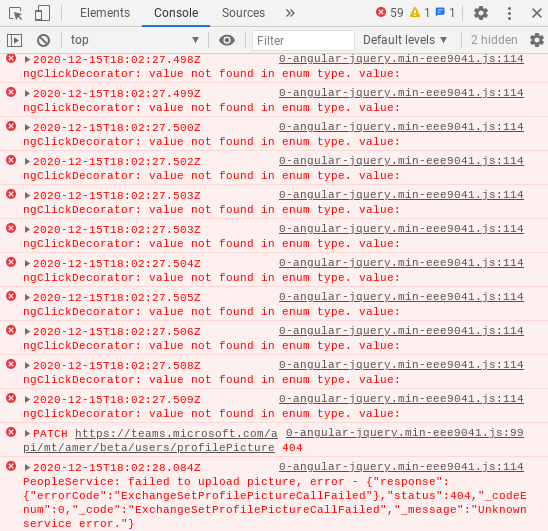Open the Default levels dropdown

(x=405, y=40)
